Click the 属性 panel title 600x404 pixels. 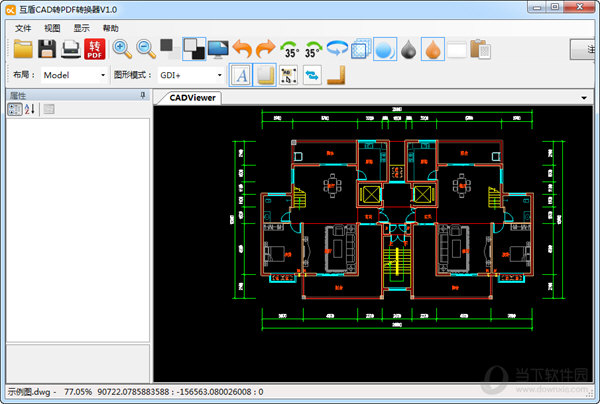[x=18, y=95]
